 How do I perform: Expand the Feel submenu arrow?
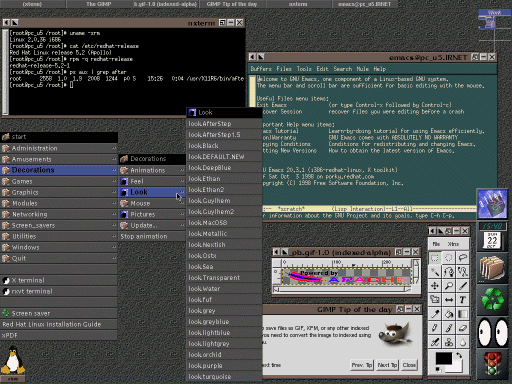pos(182,181)
